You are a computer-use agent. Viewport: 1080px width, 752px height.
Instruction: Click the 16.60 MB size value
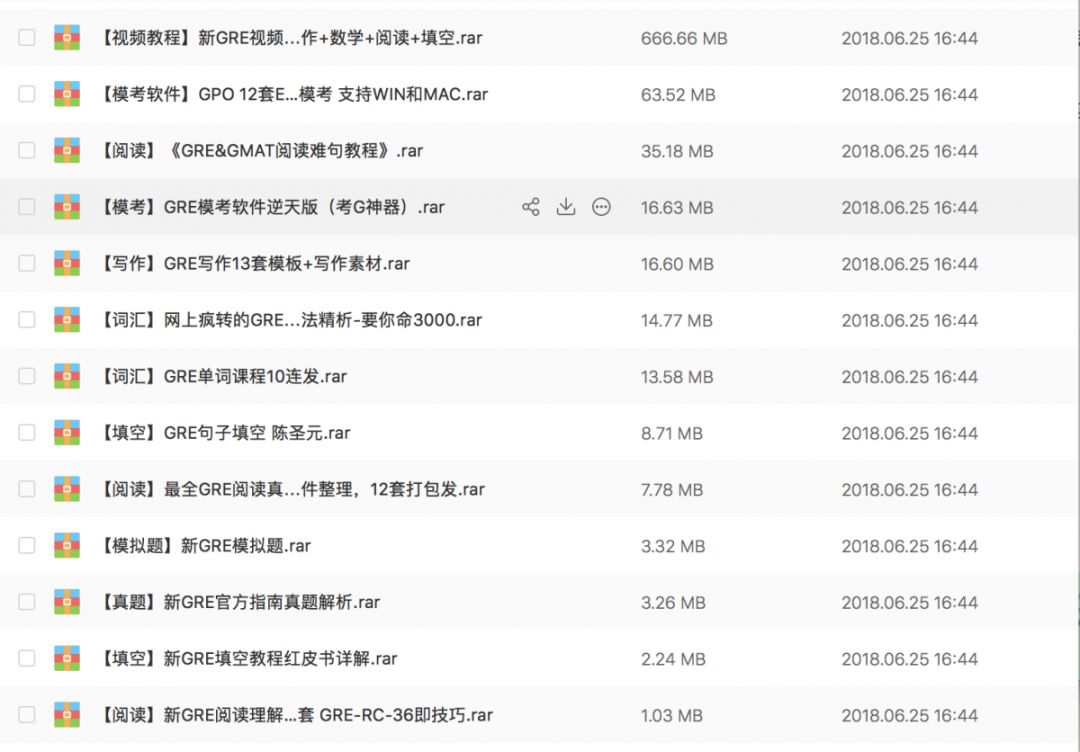pos(677,264)
